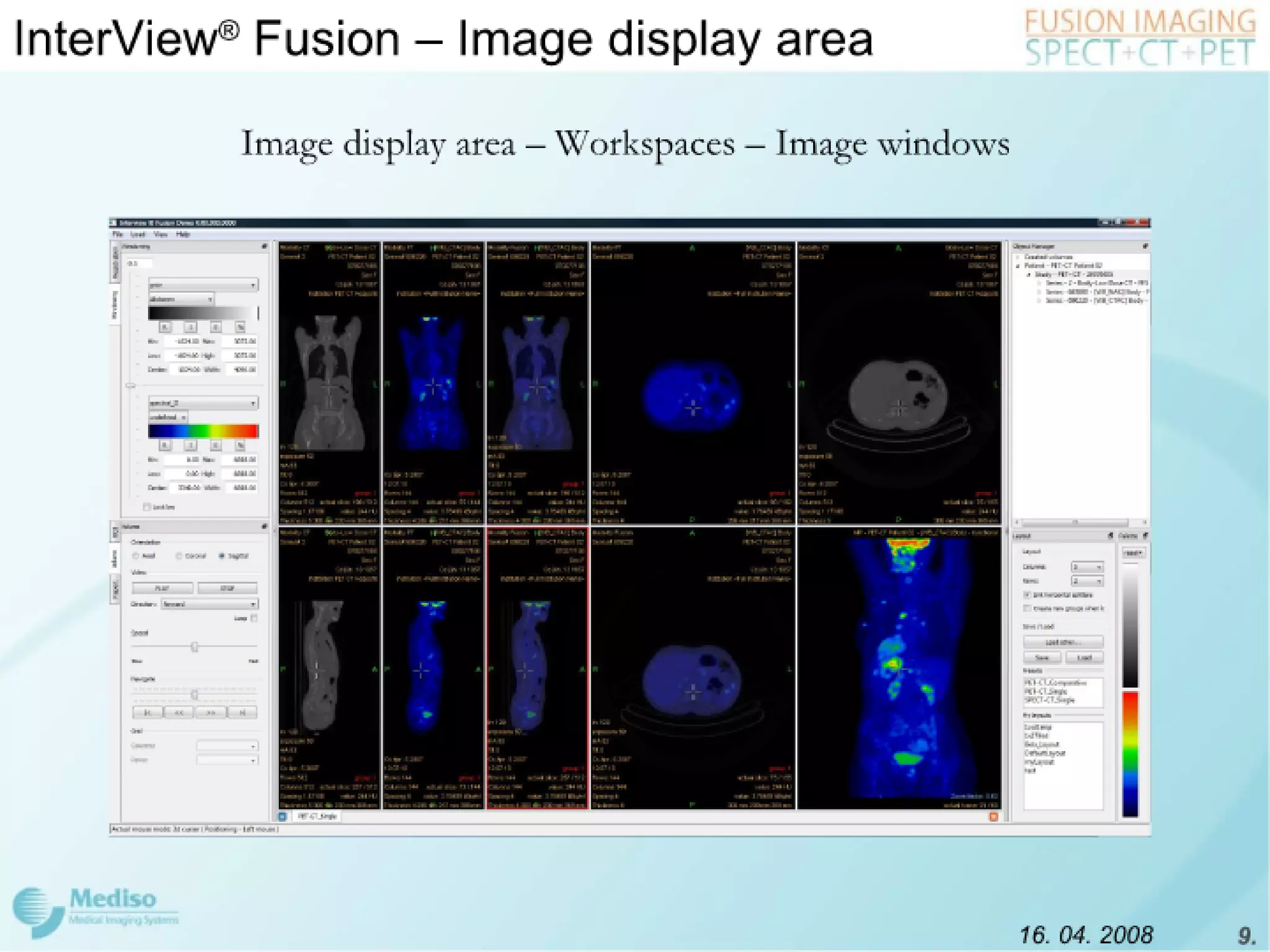Screen dimensions: 1270x952
Task: Click first icon button under spectral gradient
Action: coord(165,445)
